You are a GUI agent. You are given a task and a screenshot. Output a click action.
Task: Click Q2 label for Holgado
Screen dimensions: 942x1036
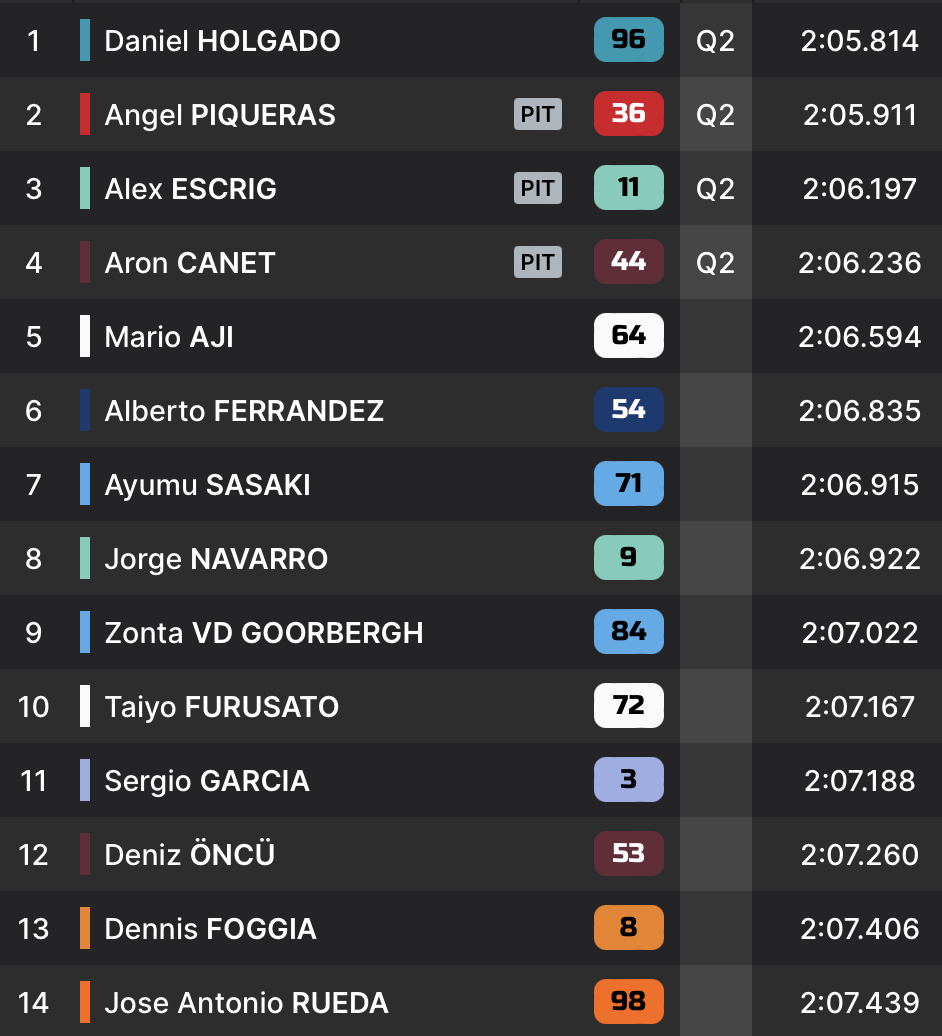pyautogui.click(x=715, y=41)
